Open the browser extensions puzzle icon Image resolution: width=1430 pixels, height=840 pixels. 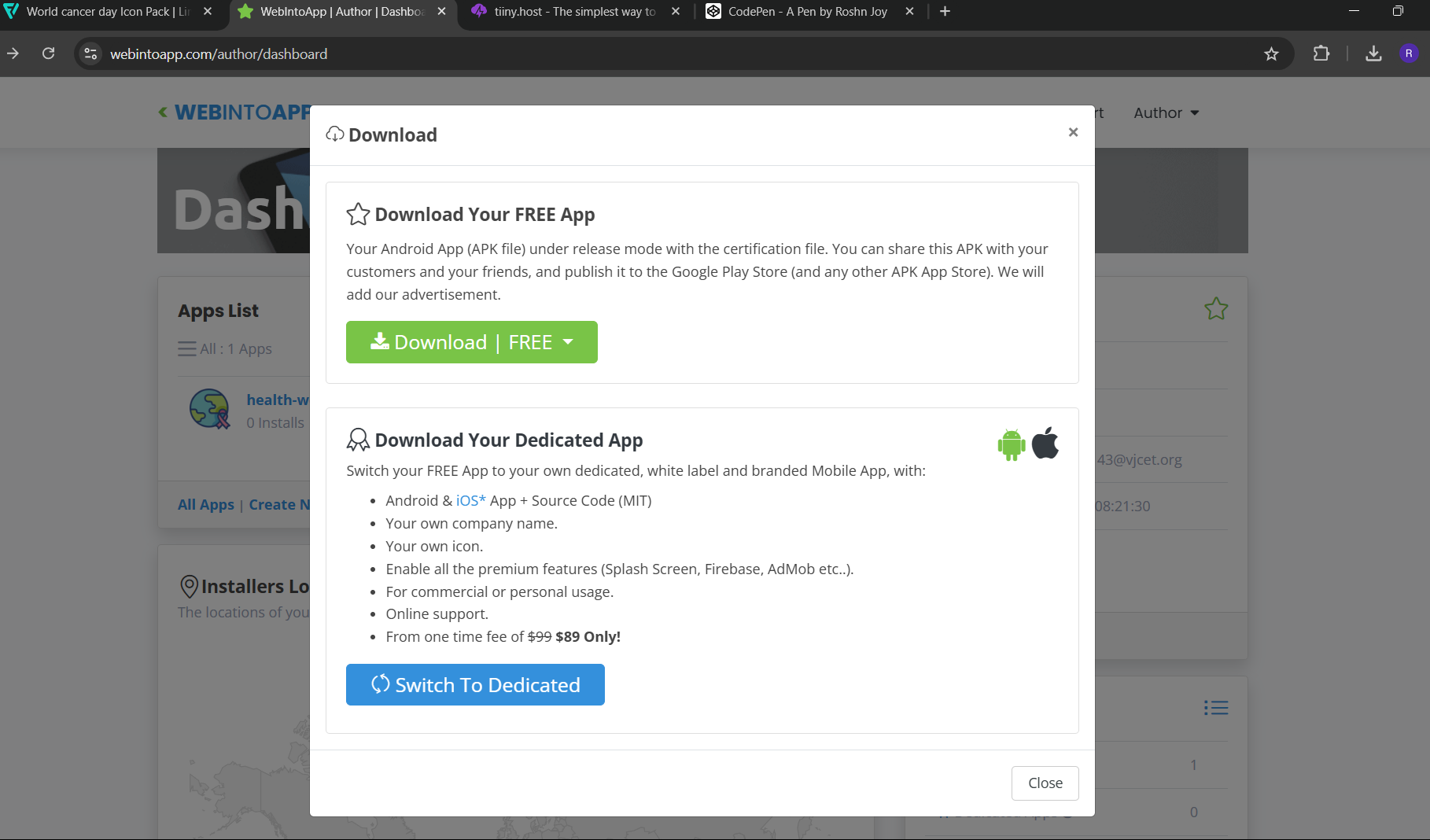(1321, 53)
